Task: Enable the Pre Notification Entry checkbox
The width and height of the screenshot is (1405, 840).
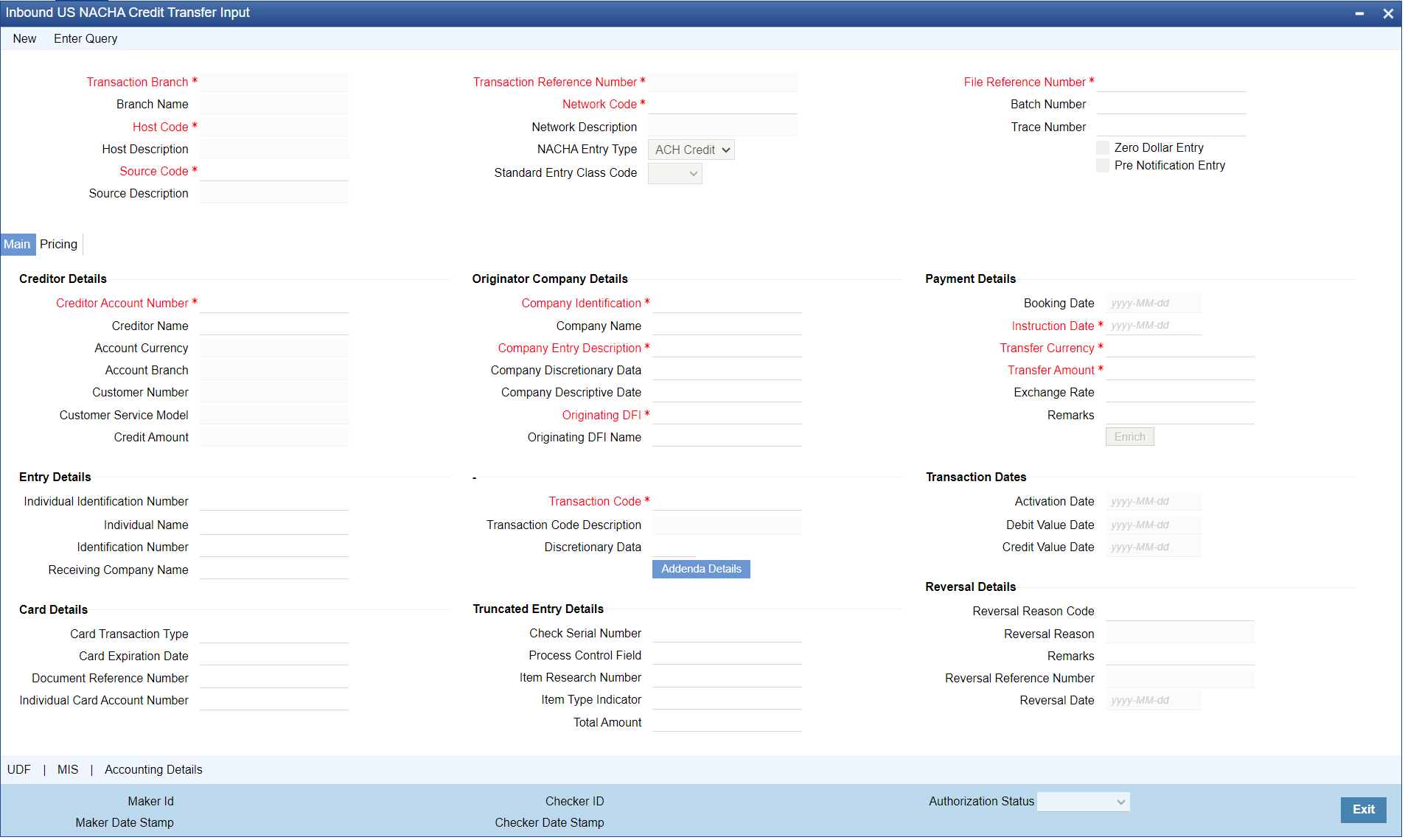Action: pyautogui.click(x=1103, y=166)
